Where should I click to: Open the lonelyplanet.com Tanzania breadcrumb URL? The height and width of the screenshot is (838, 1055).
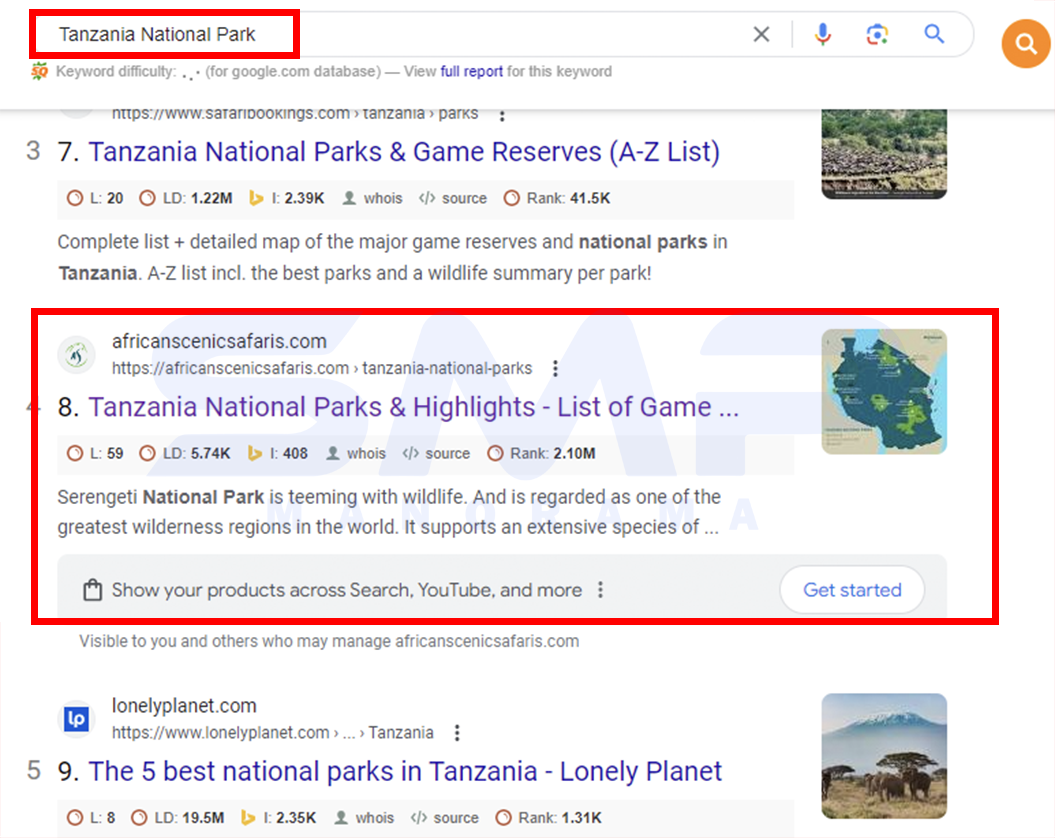272,732
